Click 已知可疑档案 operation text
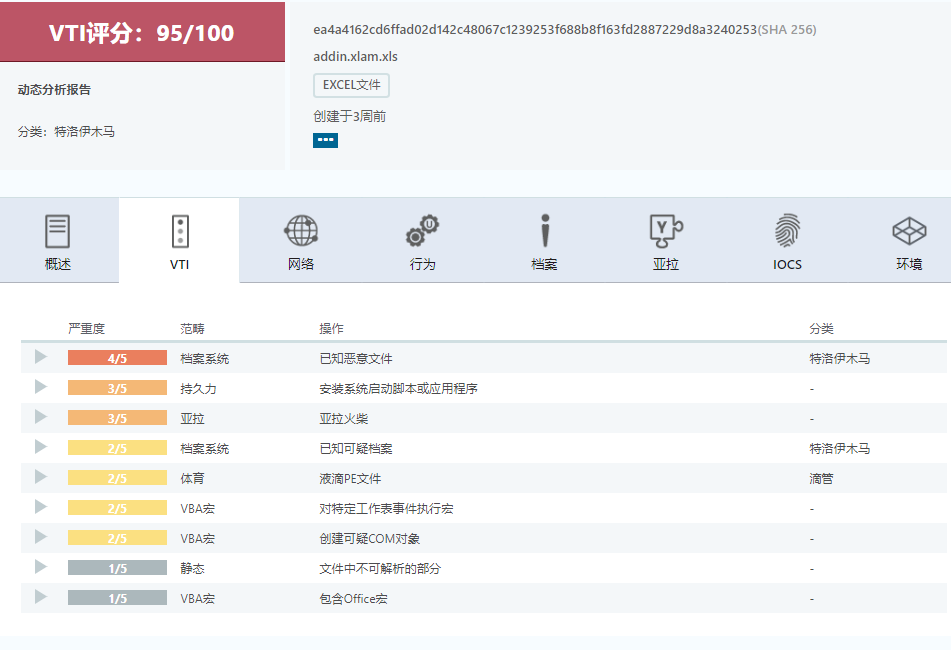This screenshot has width=951, height=650. click(356, 448)
